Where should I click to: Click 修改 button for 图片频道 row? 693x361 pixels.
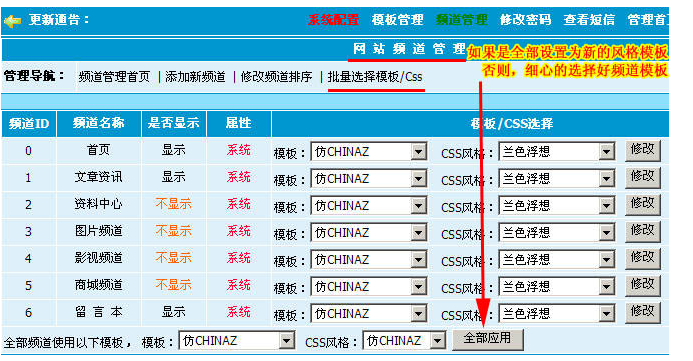pyautogui.click(x=643, y=231)
